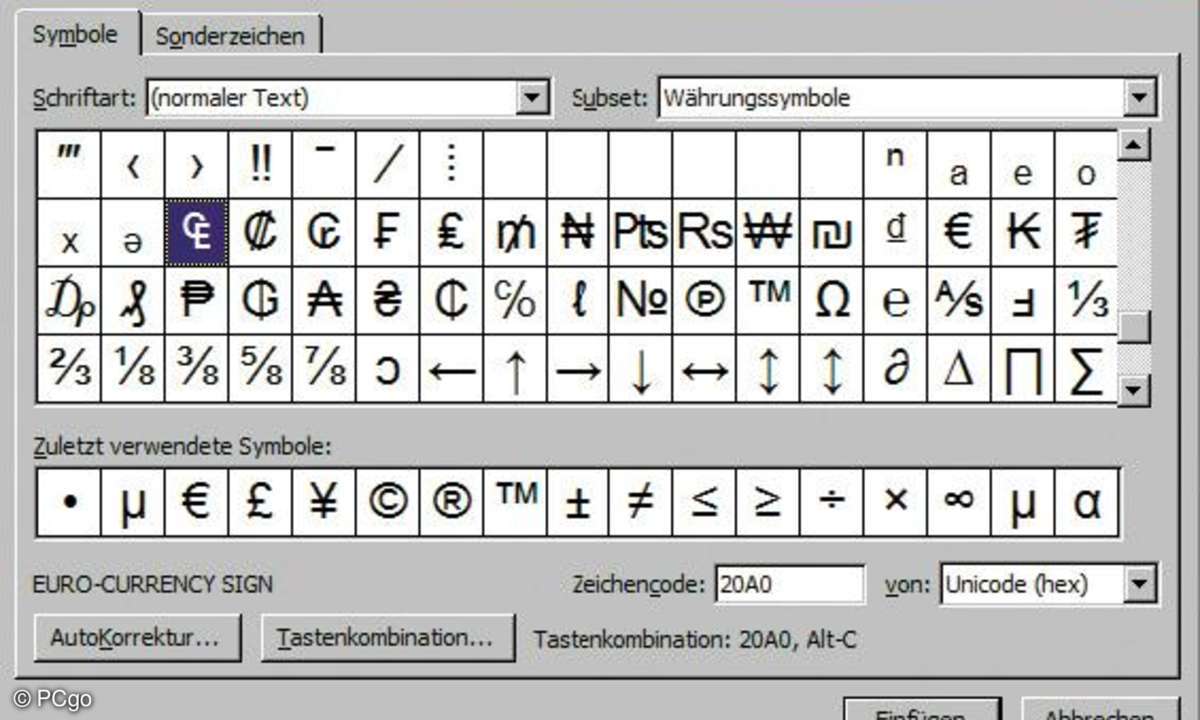Click the symbol grid scroll up arrow
Screen dimensions: 1200x720
(1134, 146)
